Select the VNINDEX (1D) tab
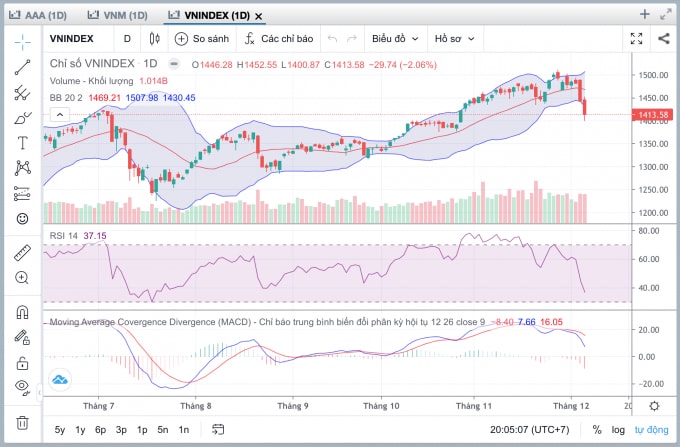The image size is (680, 447). point(209,15)
